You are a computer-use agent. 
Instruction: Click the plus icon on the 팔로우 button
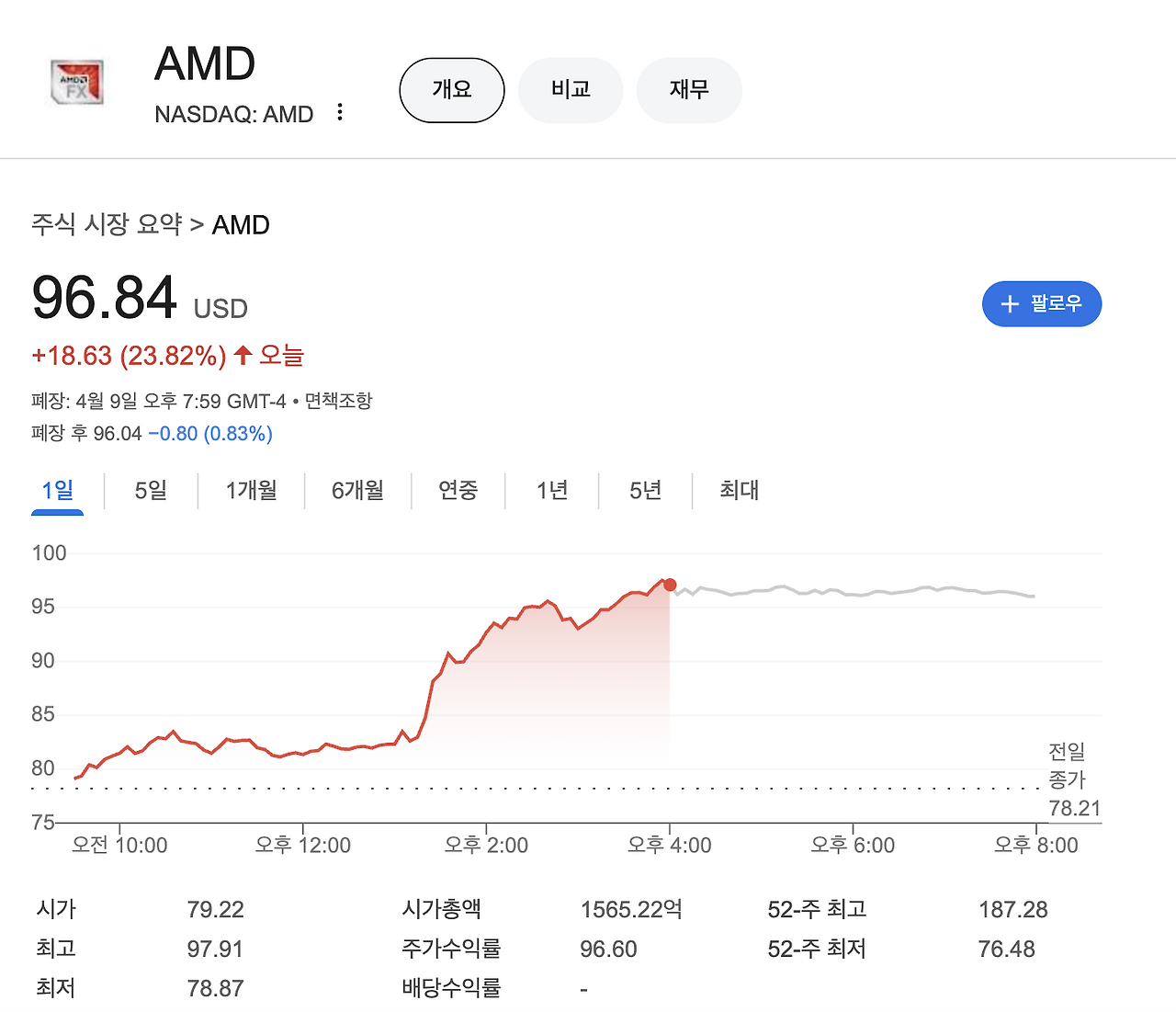point(1011,303)
